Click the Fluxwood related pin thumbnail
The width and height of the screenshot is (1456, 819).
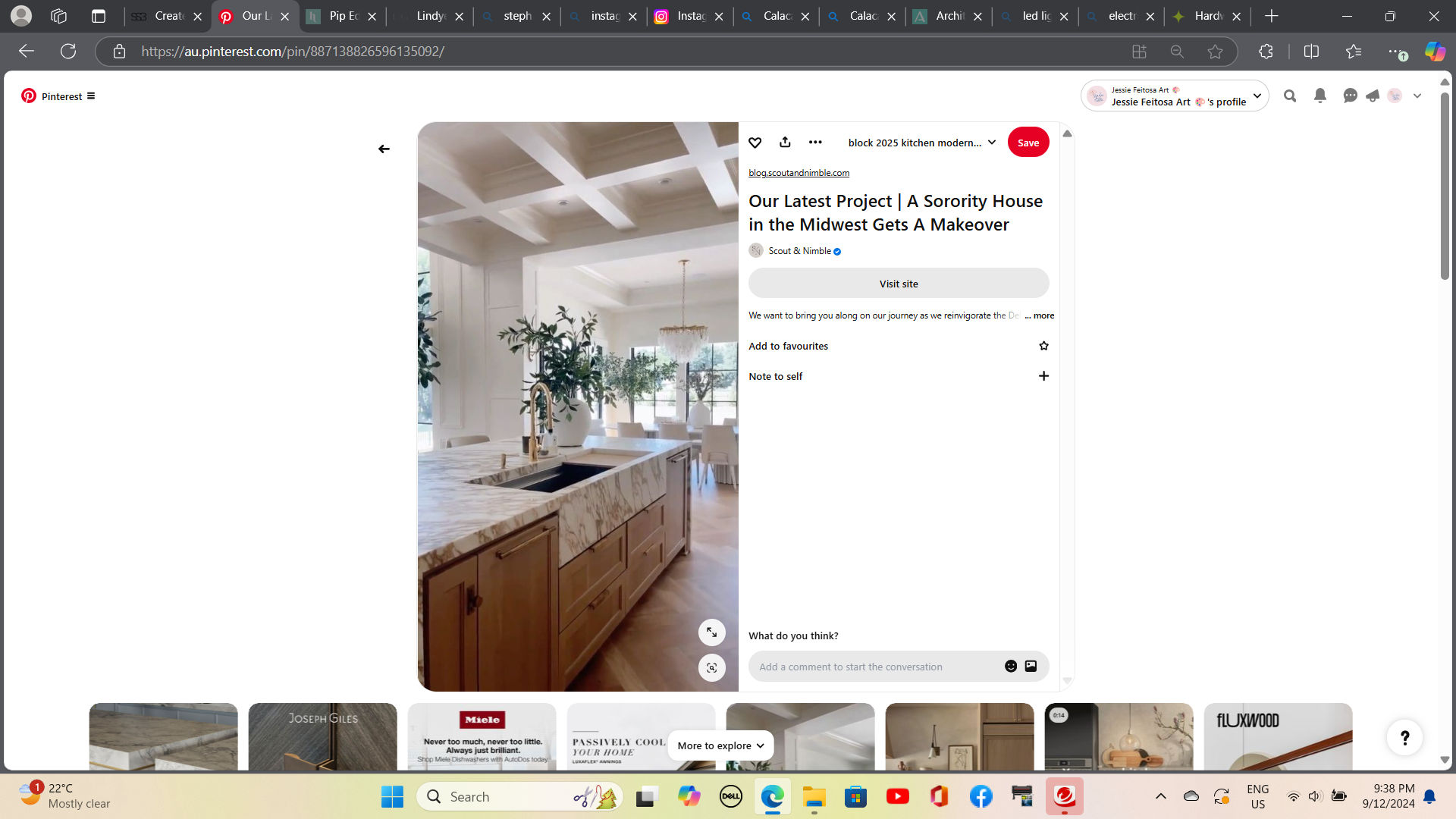coord(1278,736)
